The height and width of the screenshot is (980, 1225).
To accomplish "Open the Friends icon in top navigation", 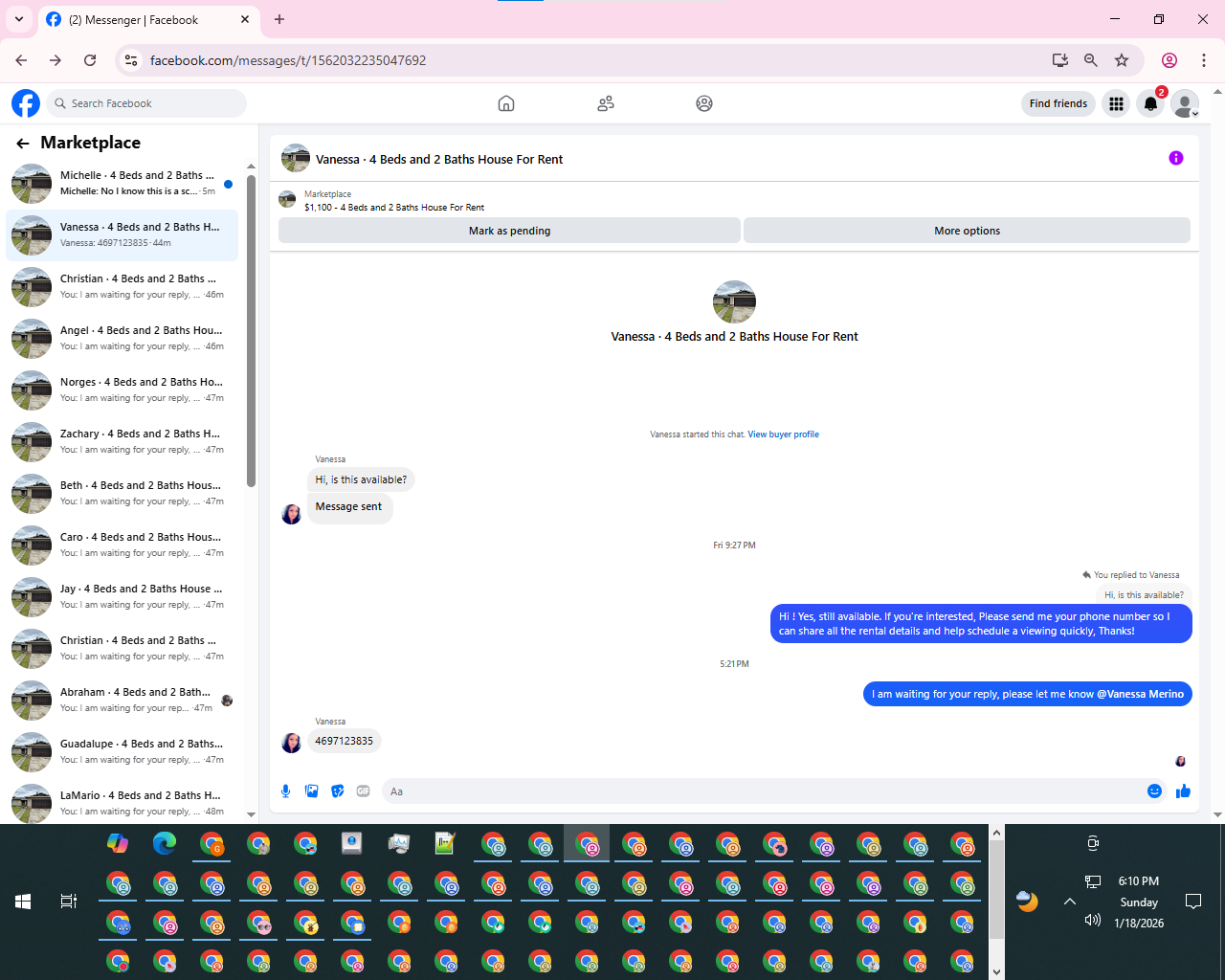I will 606,103.
